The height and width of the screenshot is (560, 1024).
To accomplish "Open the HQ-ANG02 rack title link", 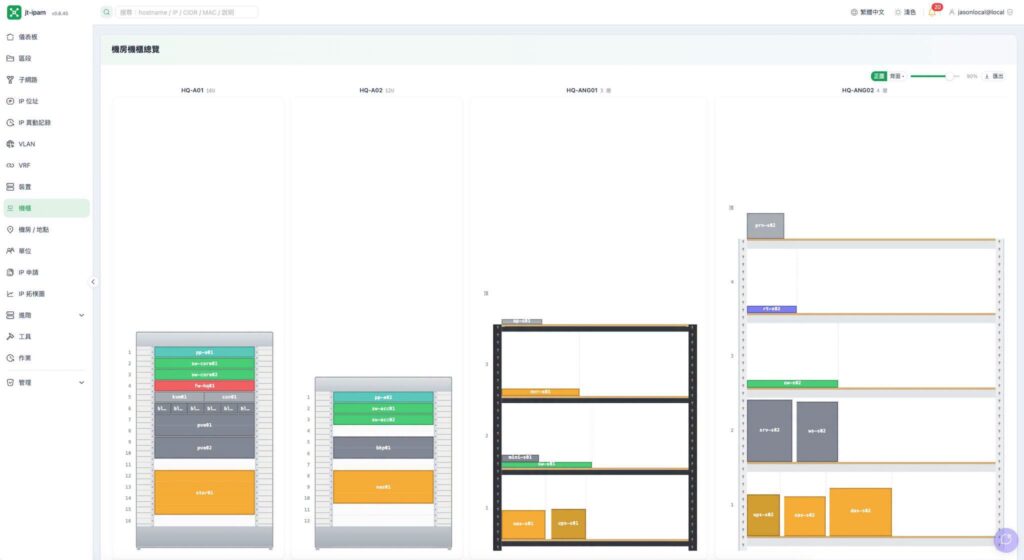I will tap(857, 90).
